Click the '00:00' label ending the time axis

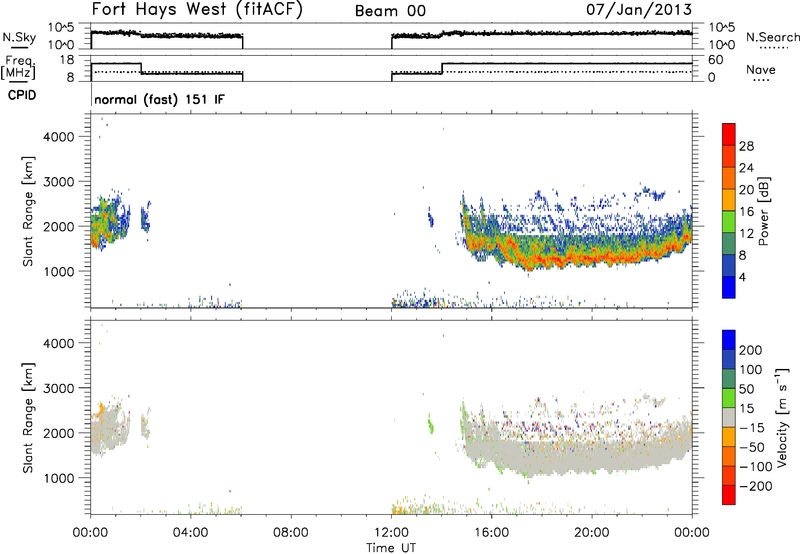tap(692, 533)
